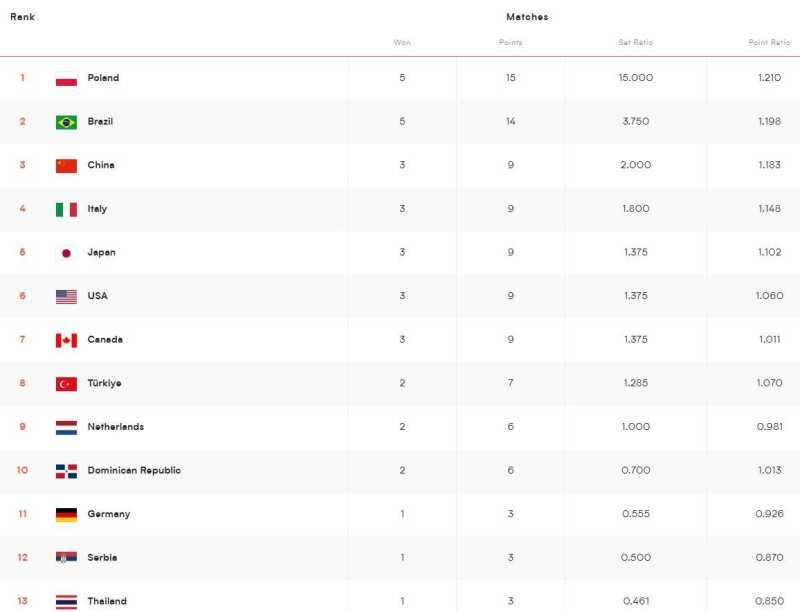The height and width of the screenshot is (612, 800).
Task: Open the Thailand team link
Action: pos(107,601)
